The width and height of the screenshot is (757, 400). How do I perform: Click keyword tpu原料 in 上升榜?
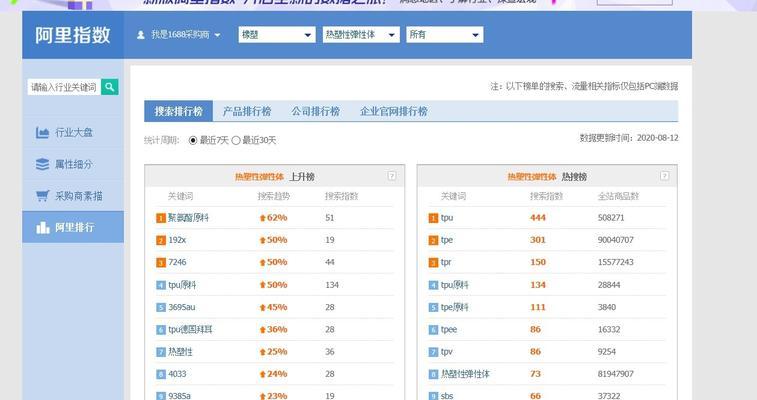click(182, 285)
